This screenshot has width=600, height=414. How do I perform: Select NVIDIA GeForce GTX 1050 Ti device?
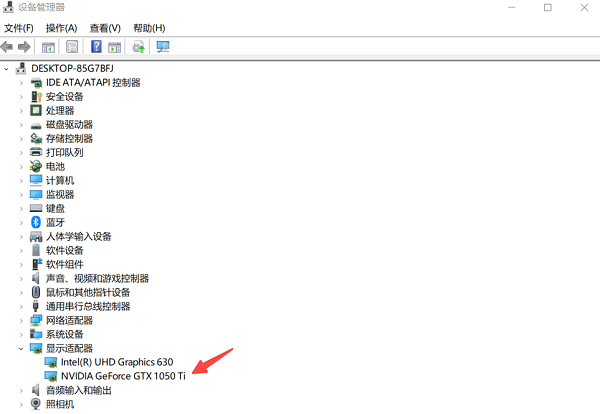pos(123,376)
